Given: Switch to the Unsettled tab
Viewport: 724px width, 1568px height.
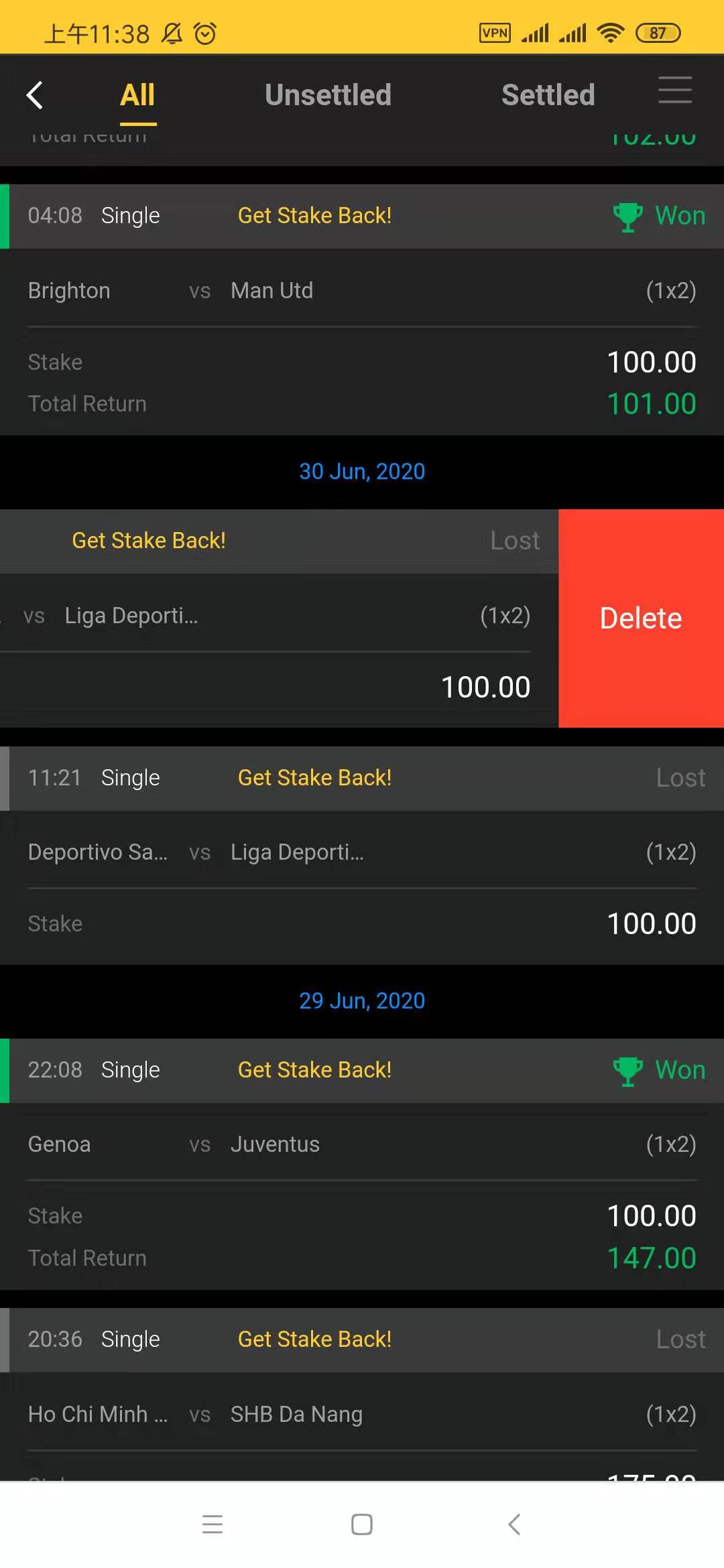Looking at the screenshot, I should 328,95.
